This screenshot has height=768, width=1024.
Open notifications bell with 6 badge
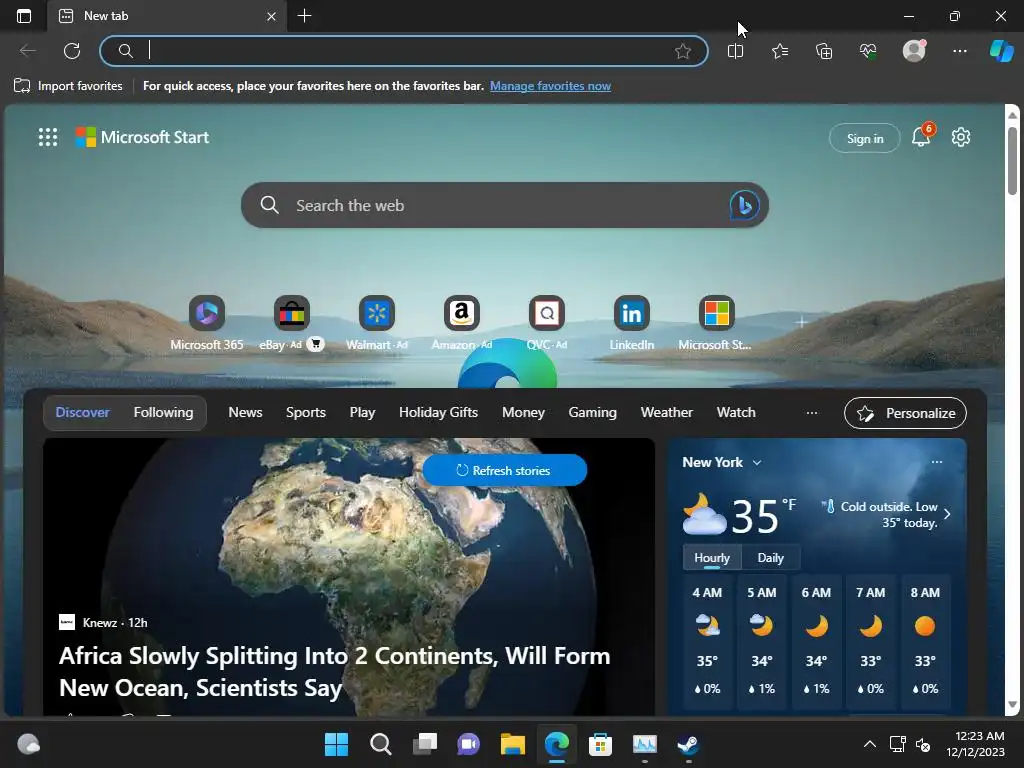921,136
